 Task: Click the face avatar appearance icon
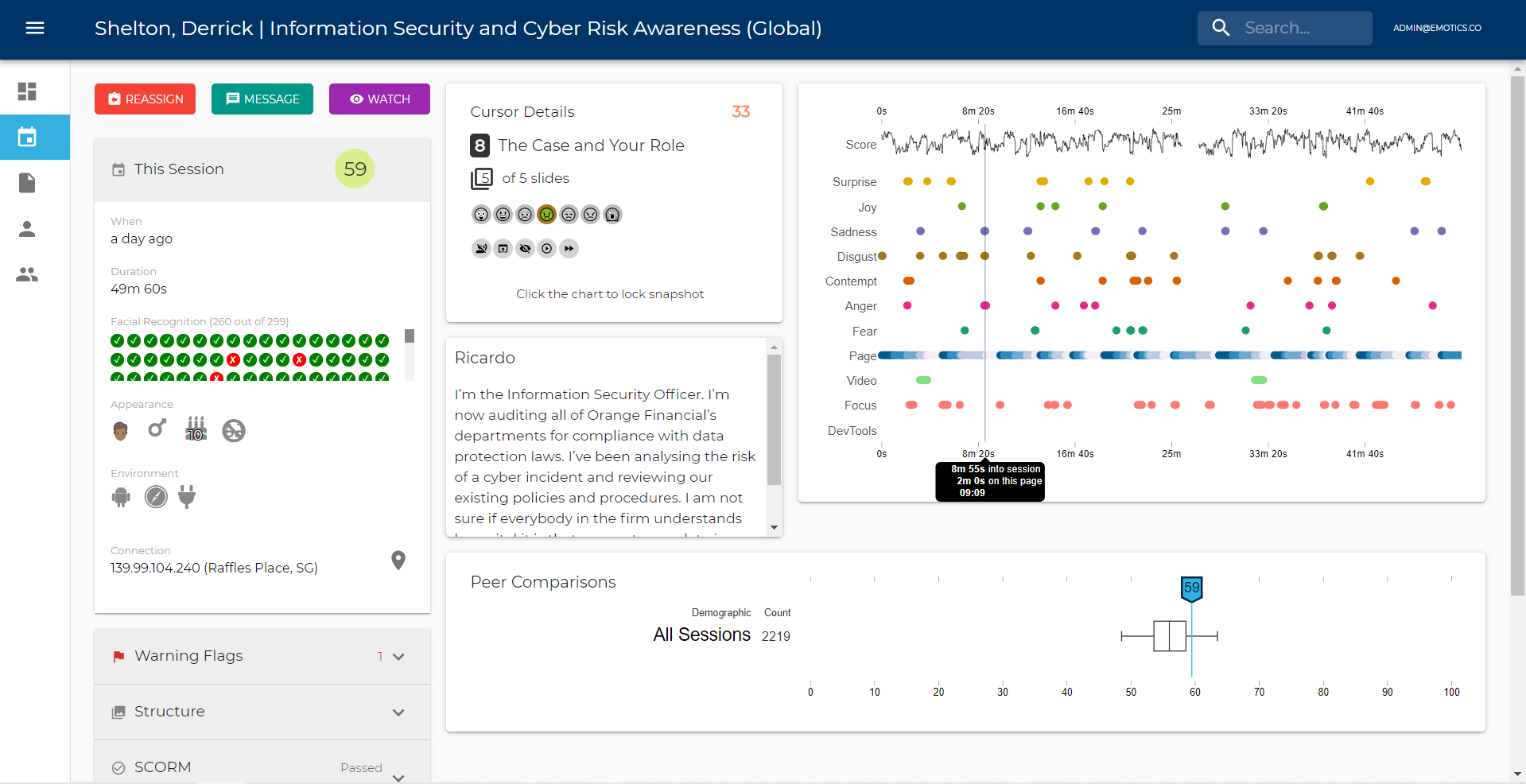click(x=120, y=430)
